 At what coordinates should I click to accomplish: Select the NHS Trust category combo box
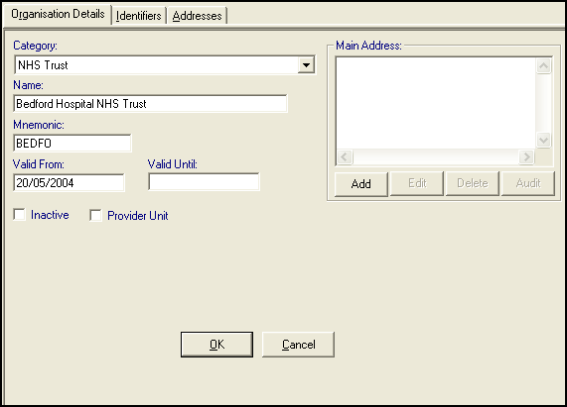[x=165, y=65]
